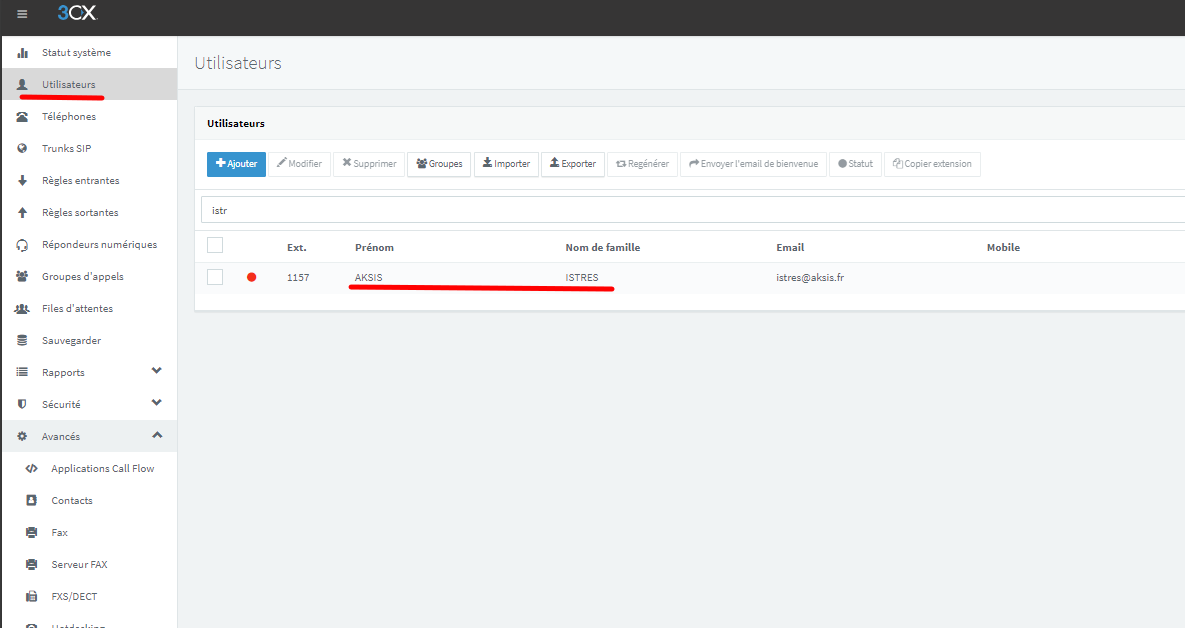Sort by Email column header
Screen dimensions: 1185x628
[790, 248]
